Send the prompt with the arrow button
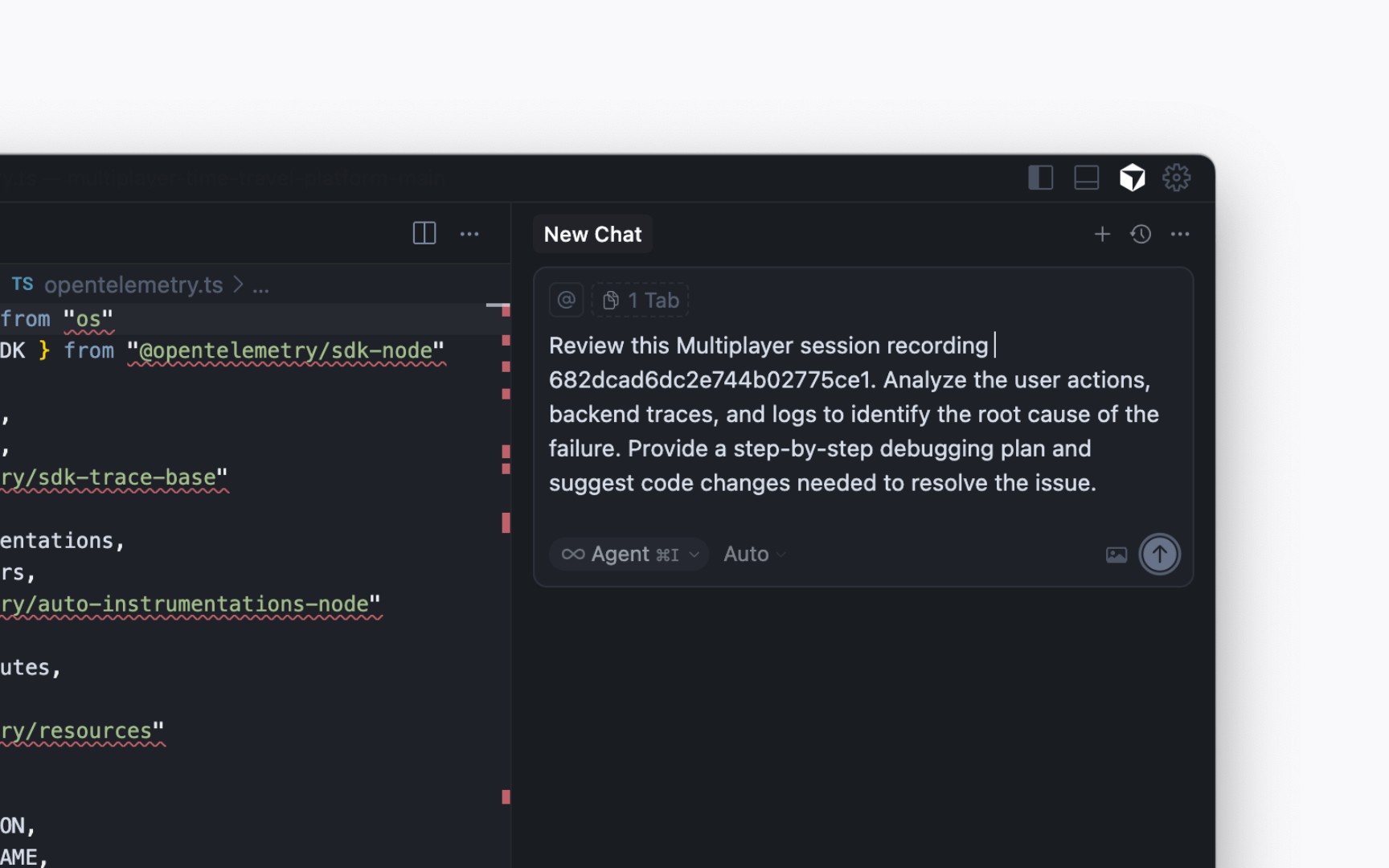Viewport: 1389px width, 868px height. pyautogui.click(x=1159, y=554)
